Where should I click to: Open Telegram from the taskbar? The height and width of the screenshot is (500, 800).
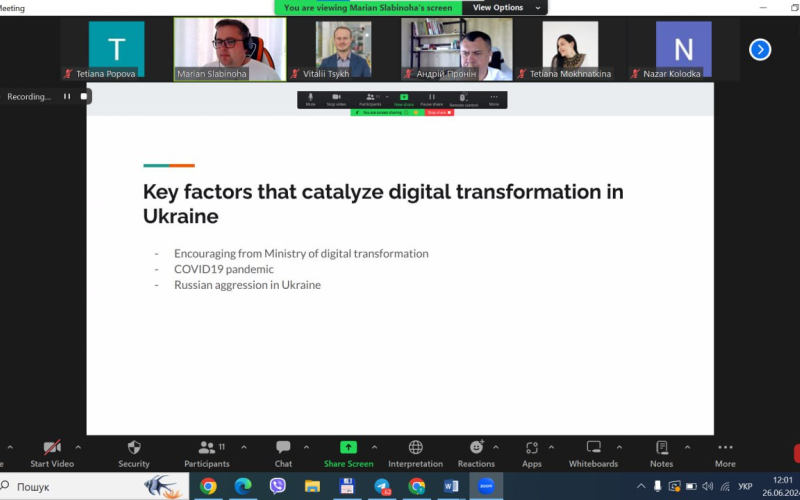coord(382,486)
